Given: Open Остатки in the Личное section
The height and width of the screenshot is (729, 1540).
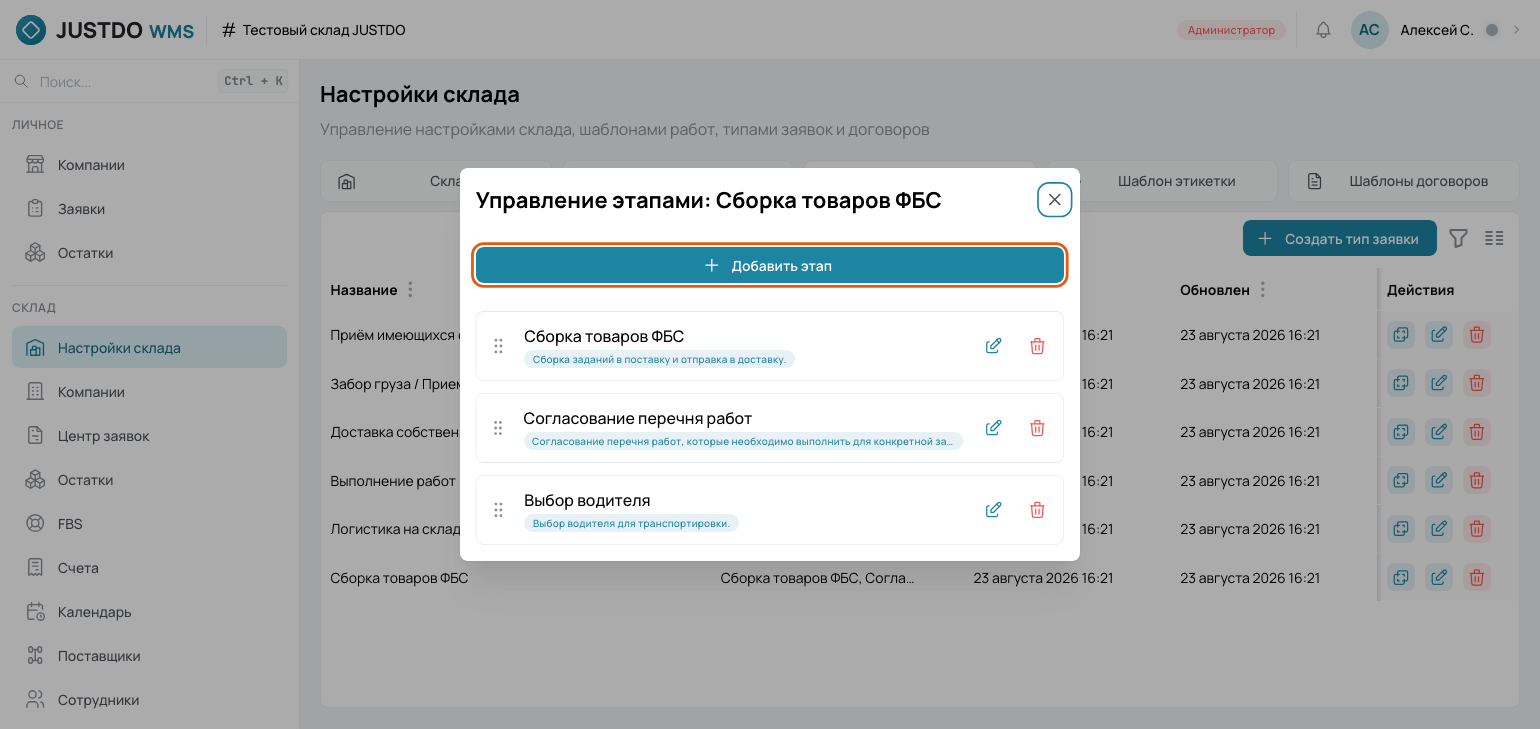Looking at the screenshot, I should tap(150, 253).
